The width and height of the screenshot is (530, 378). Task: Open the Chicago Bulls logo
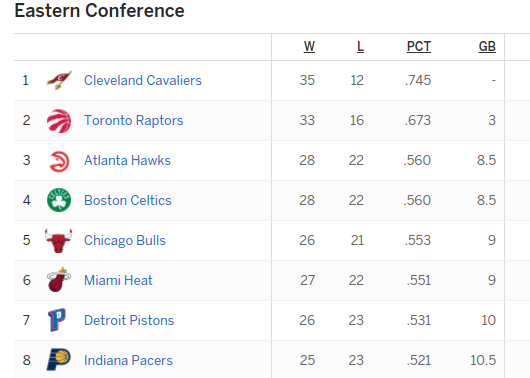pos(58,240)
